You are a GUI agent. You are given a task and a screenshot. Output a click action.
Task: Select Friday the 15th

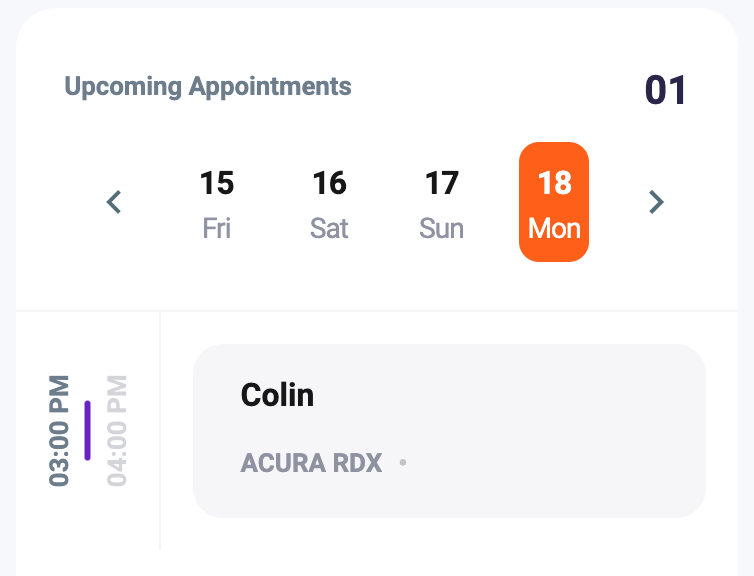coord(216,203)
